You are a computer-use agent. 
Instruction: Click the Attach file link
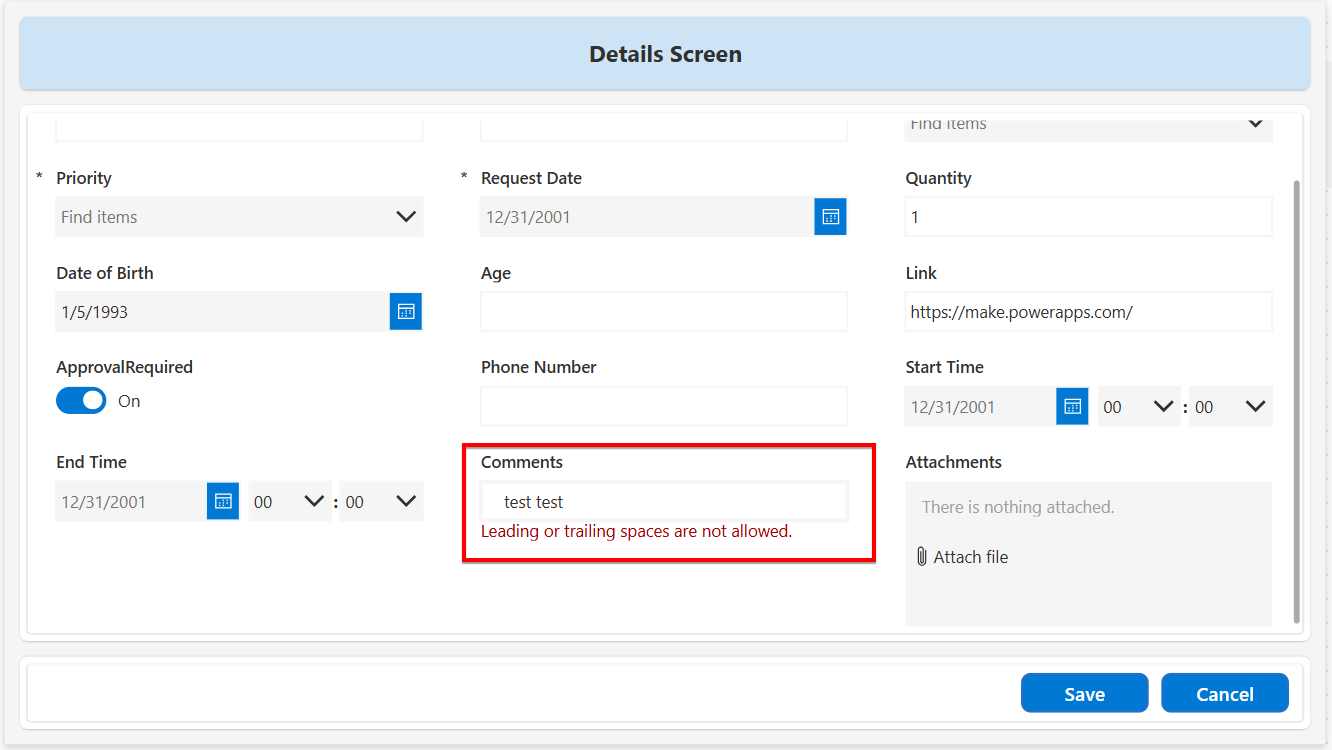click(970, 557)
